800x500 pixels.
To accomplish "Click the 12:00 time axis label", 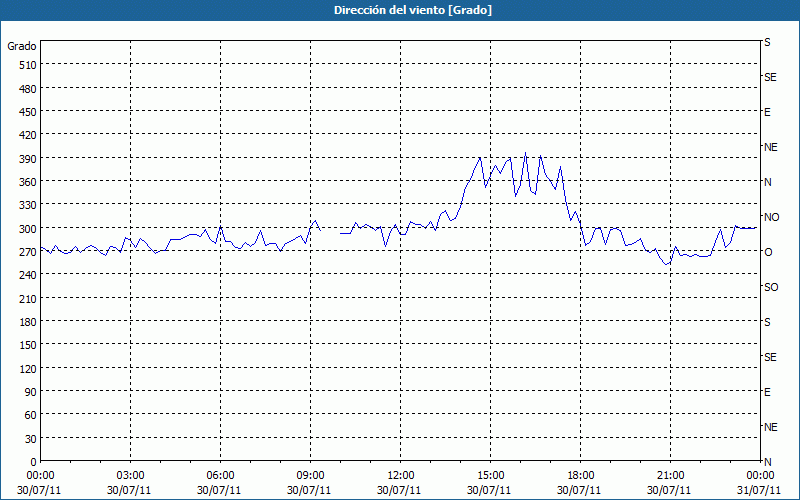I will (401, 476).
